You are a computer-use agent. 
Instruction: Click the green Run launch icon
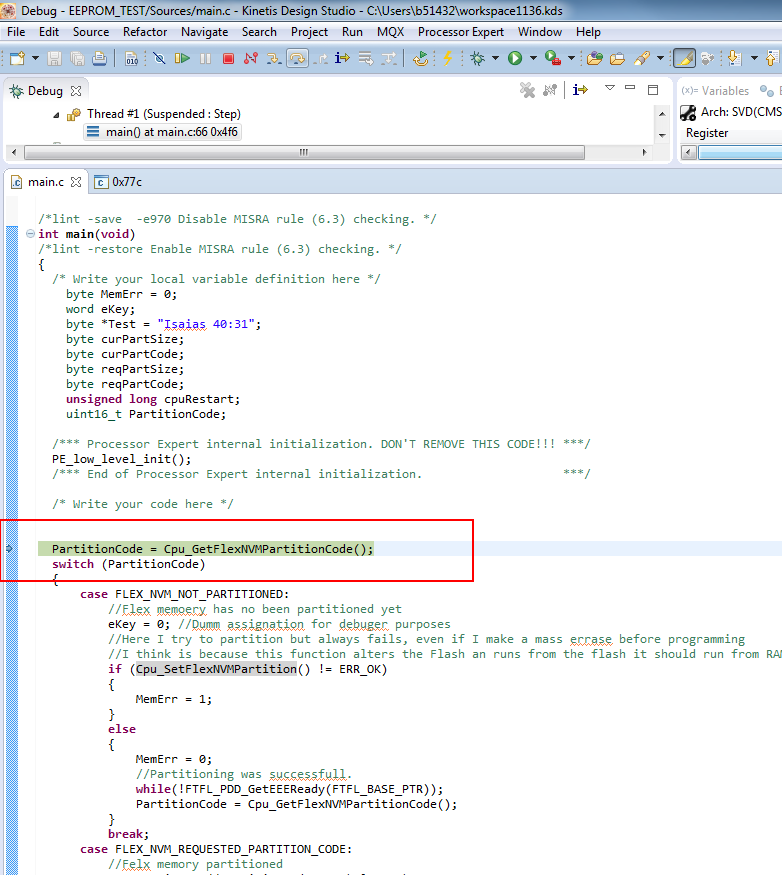(515, 58)
